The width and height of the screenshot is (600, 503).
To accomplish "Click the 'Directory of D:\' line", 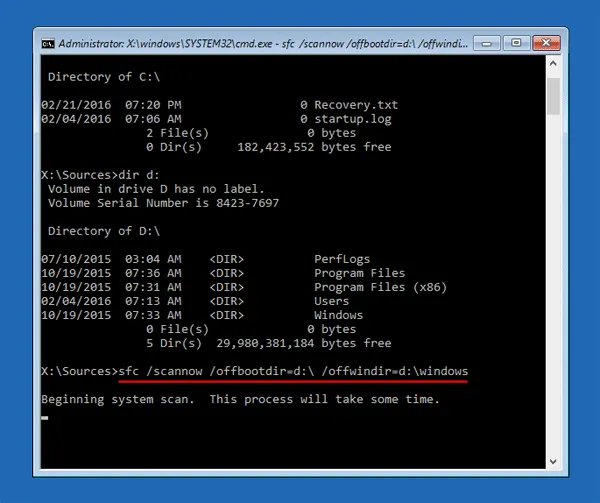I will [104, 231].
